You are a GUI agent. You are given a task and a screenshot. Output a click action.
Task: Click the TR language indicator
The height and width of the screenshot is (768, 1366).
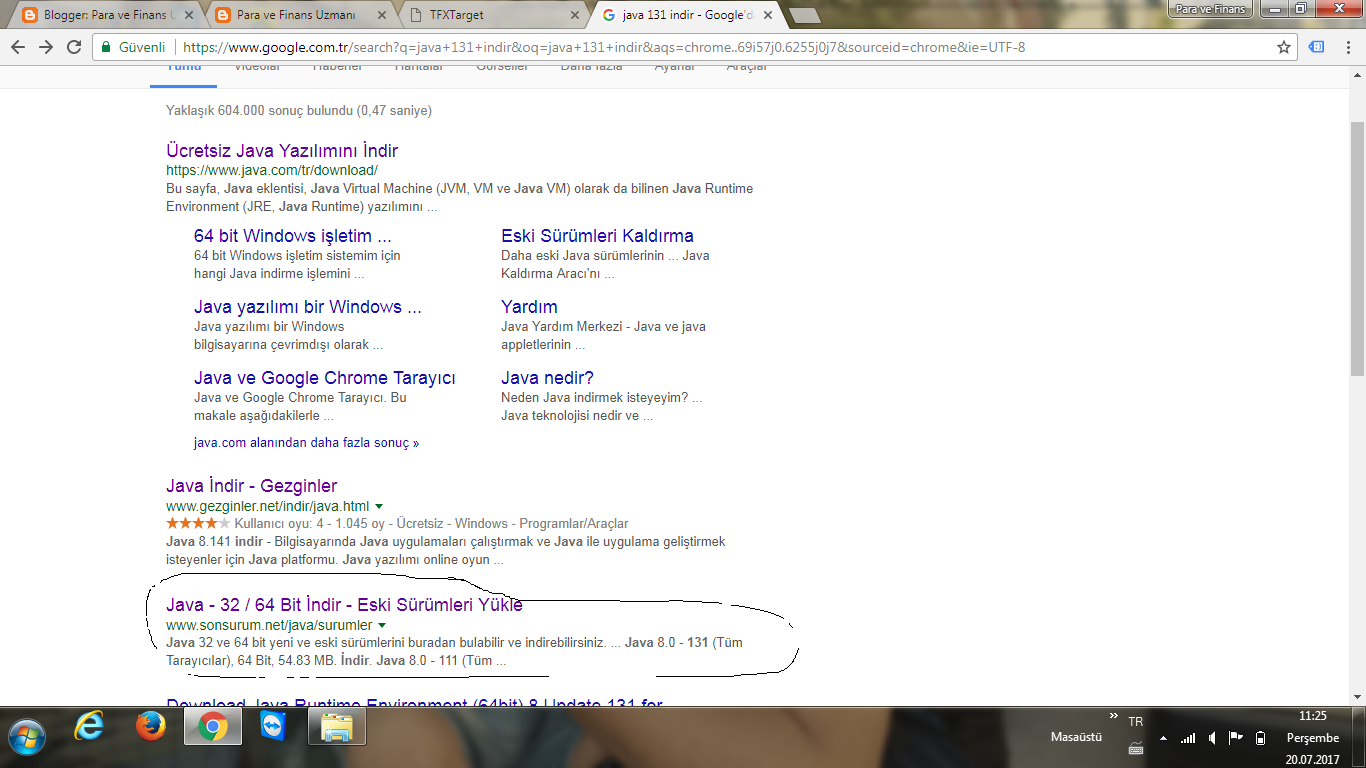tap(1135, 721)
